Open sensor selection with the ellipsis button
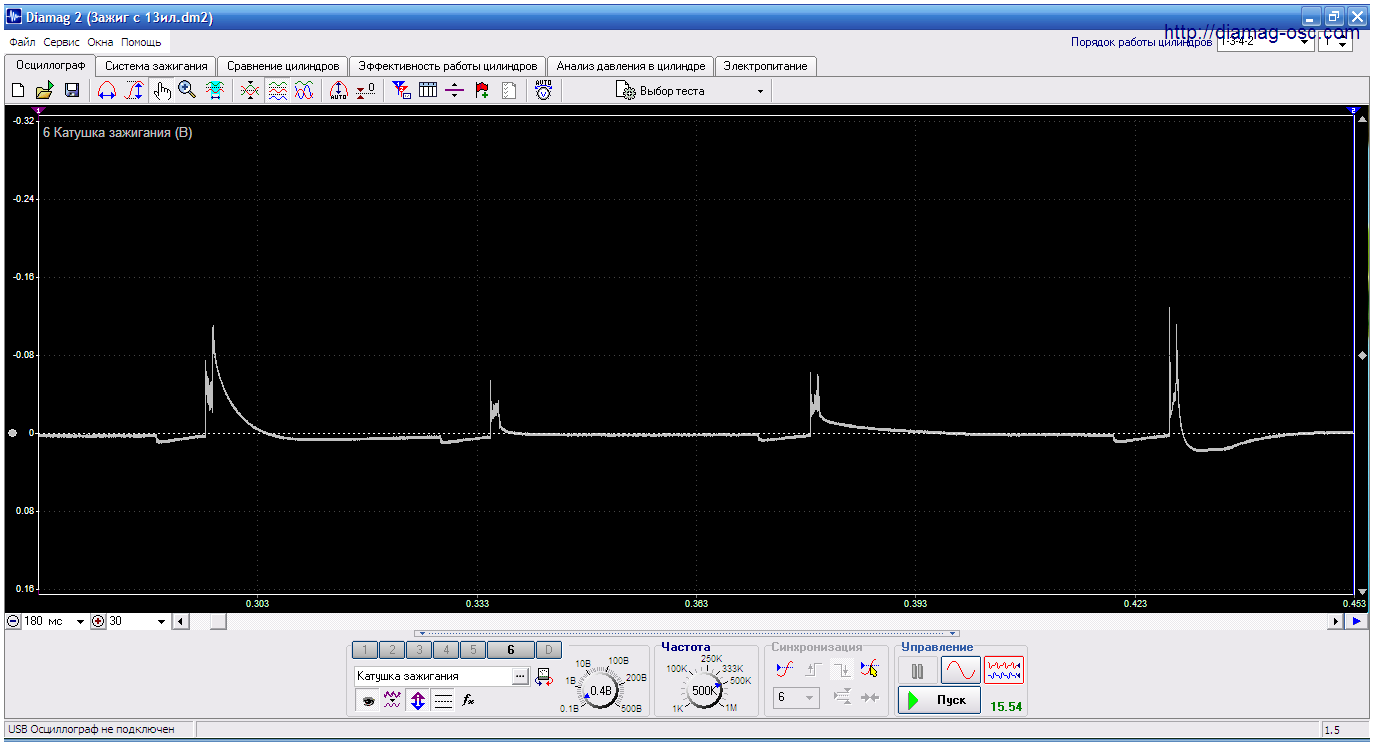The image size is (1374, 742). tap(520, 676)
